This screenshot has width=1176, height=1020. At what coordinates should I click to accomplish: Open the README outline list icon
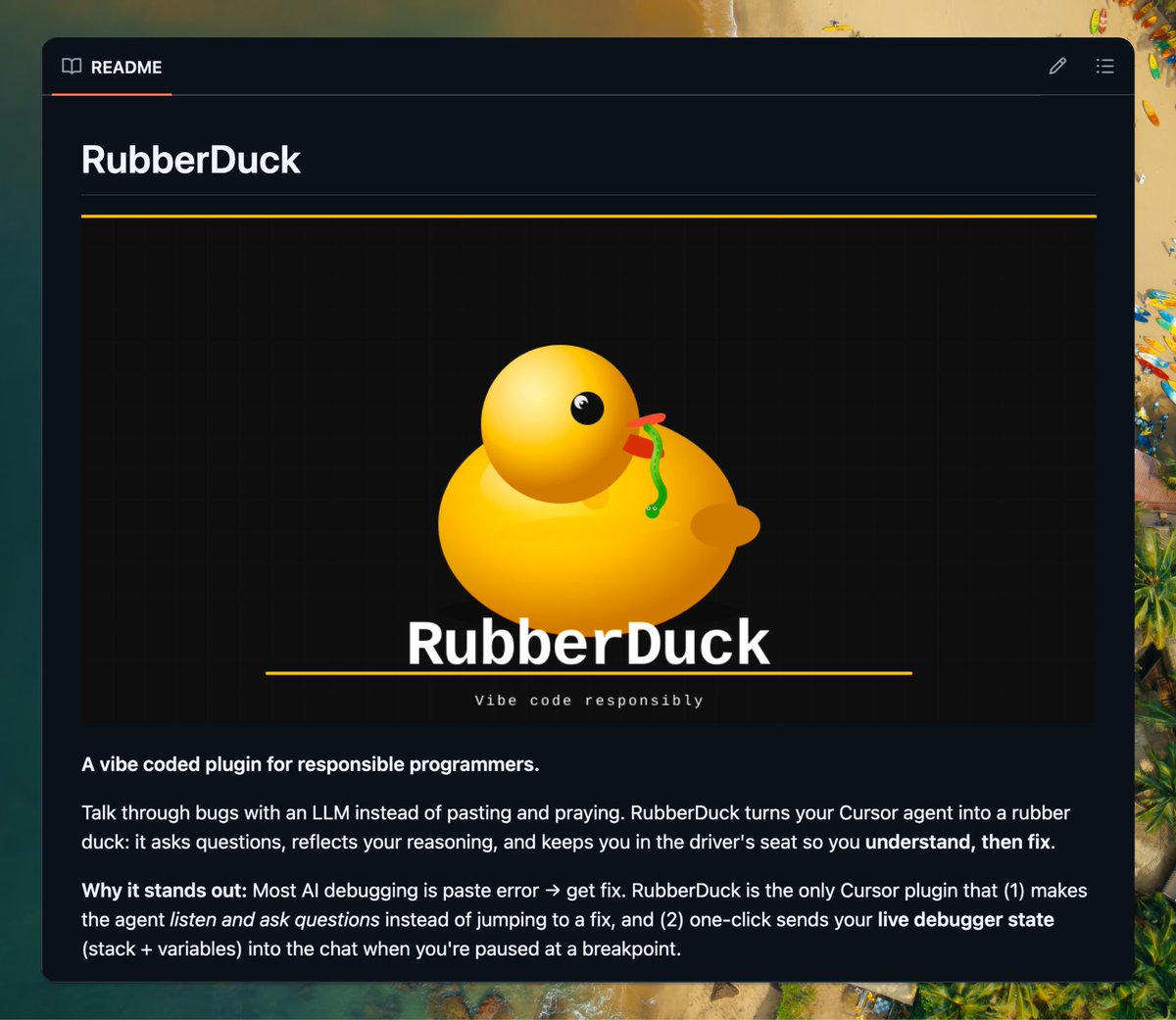(x=1104, y=67)
